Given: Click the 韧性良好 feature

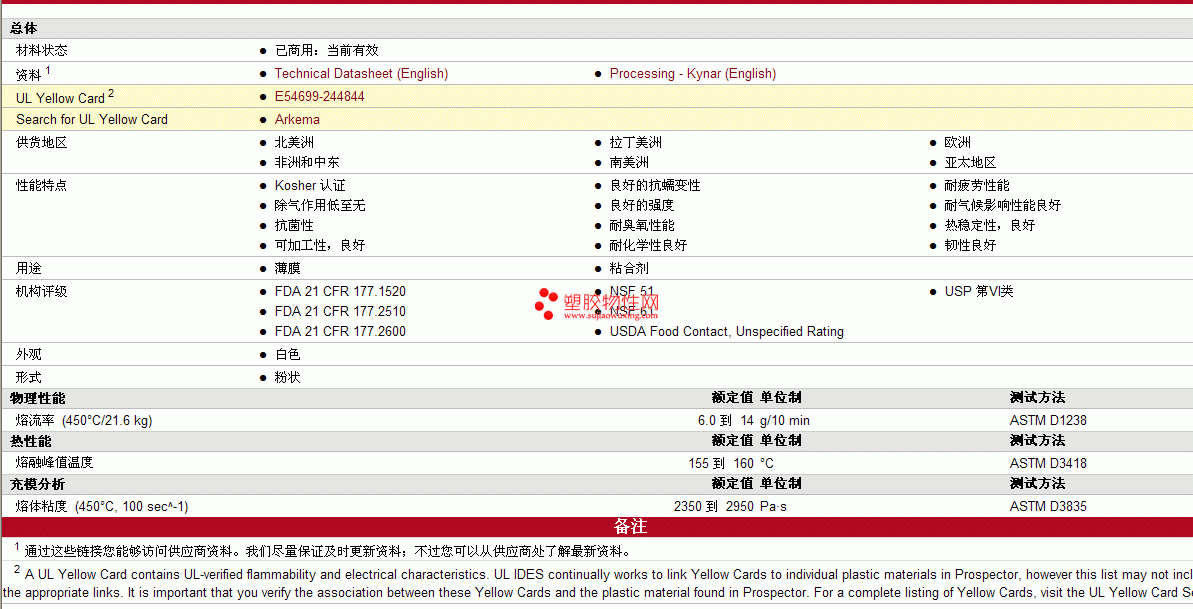Looking at the screenshot, I should tap(971, 245).
